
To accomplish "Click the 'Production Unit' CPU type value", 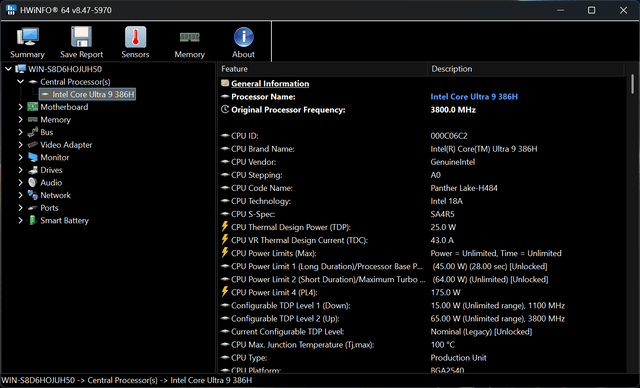I will [458, 358].
